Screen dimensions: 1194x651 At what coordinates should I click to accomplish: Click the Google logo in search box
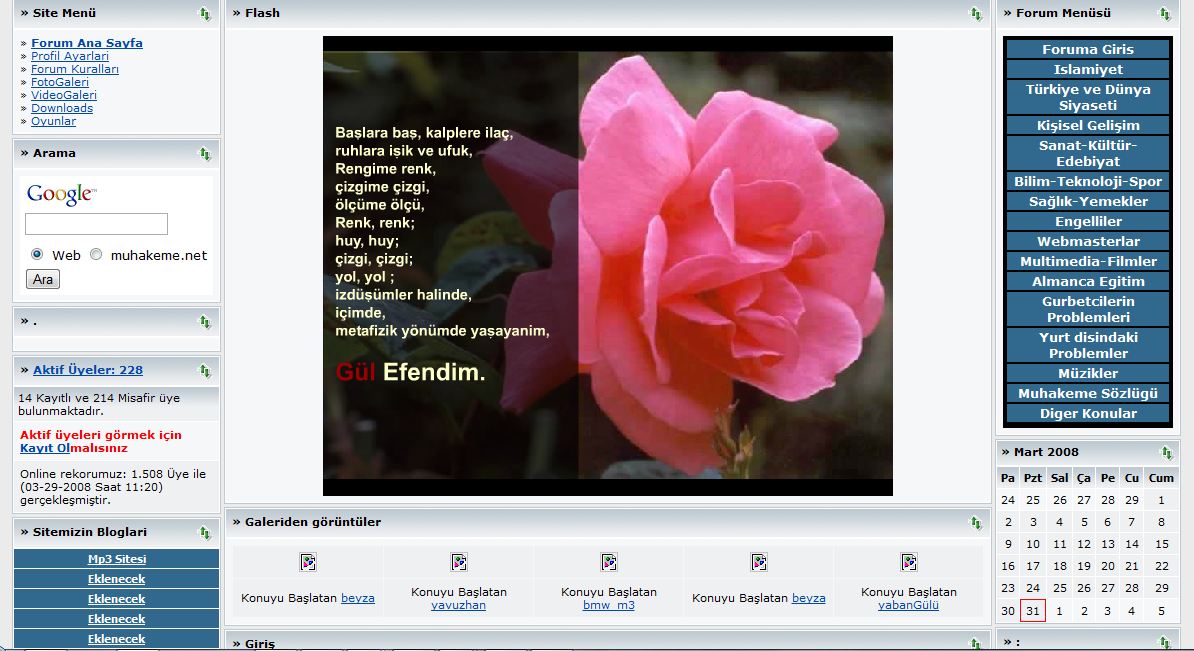pyautogui.click(x=61, y=194)
